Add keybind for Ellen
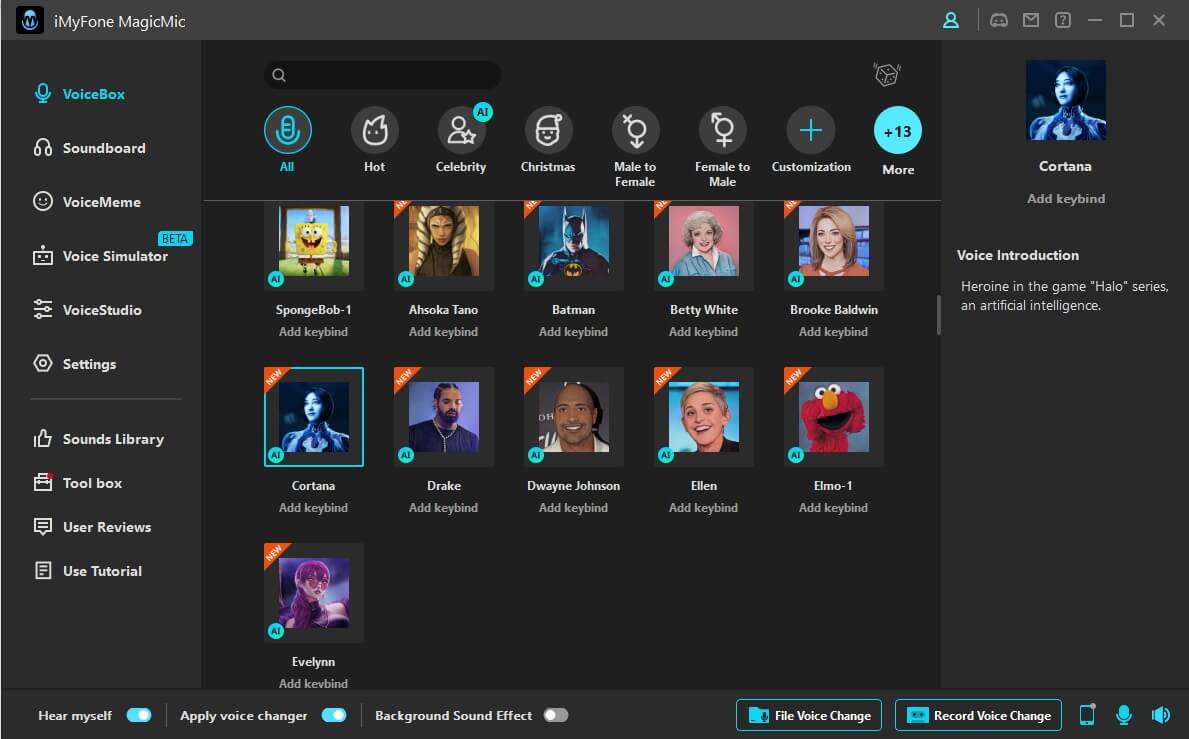The height and width of the screenshot is (739, 1189). point(704,508)
